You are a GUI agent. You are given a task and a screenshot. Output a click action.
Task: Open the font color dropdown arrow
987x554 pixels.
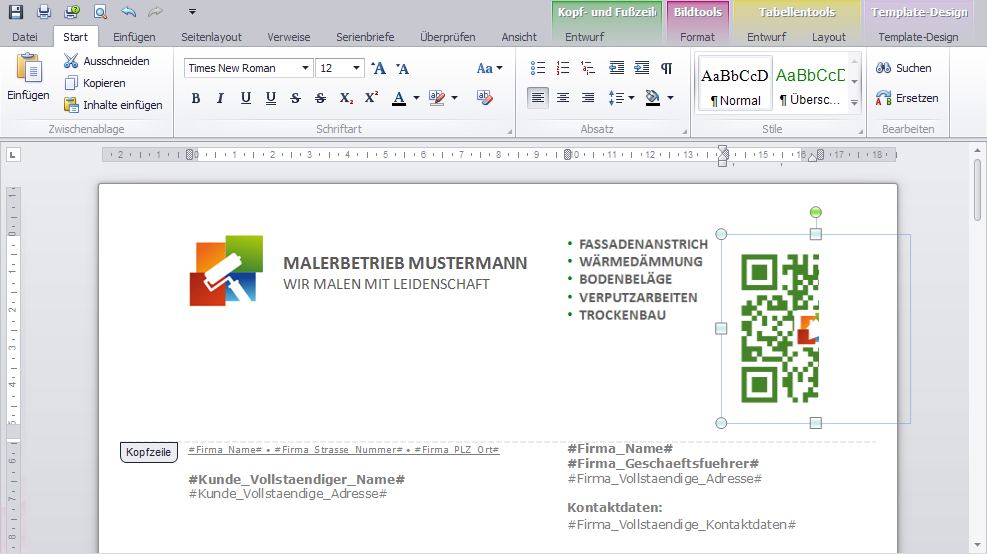point(416,98)
